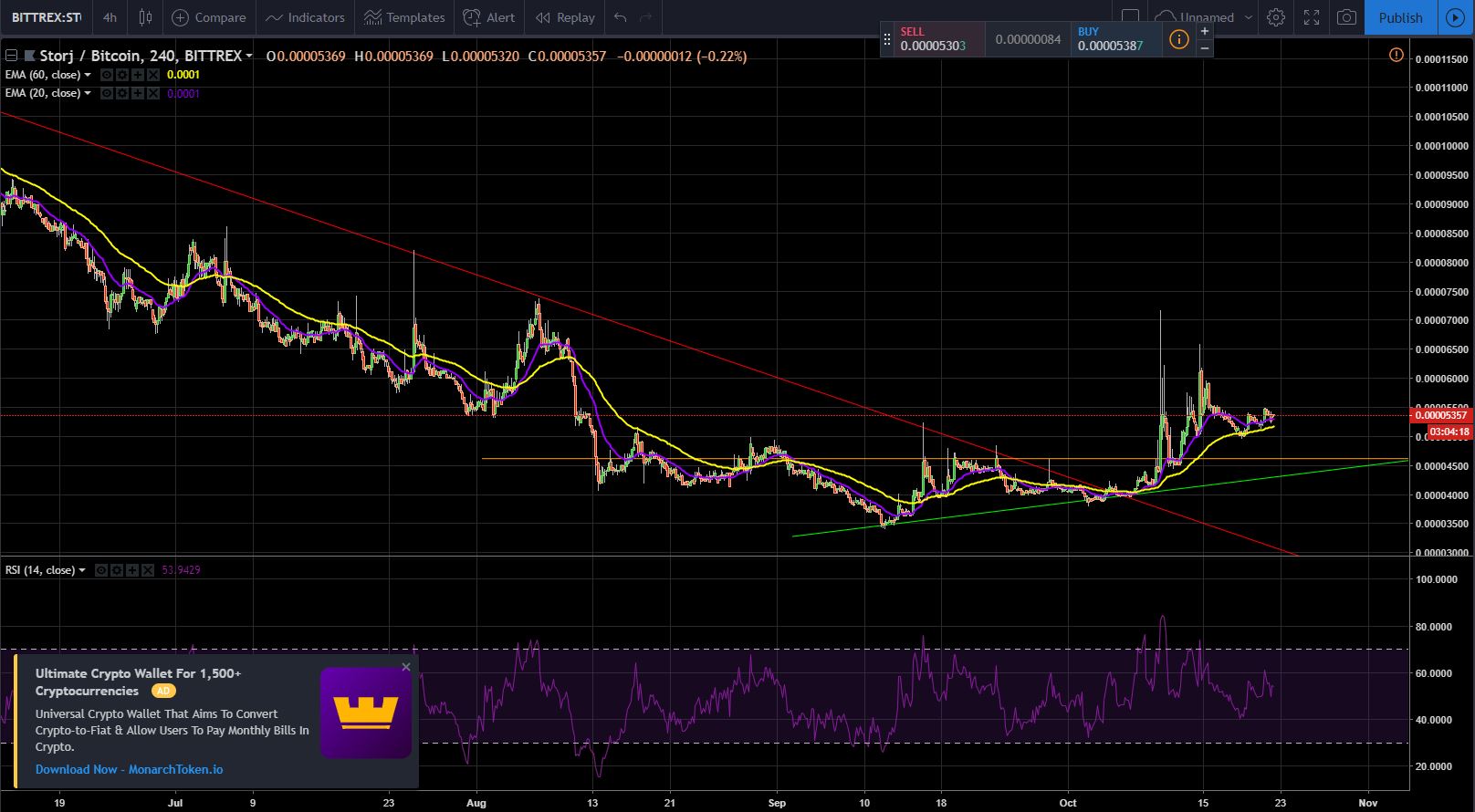Screen dimensions: 1475x812
Task: Click the Publish button
Action: pyautogui.click(x=1400, y=17)
